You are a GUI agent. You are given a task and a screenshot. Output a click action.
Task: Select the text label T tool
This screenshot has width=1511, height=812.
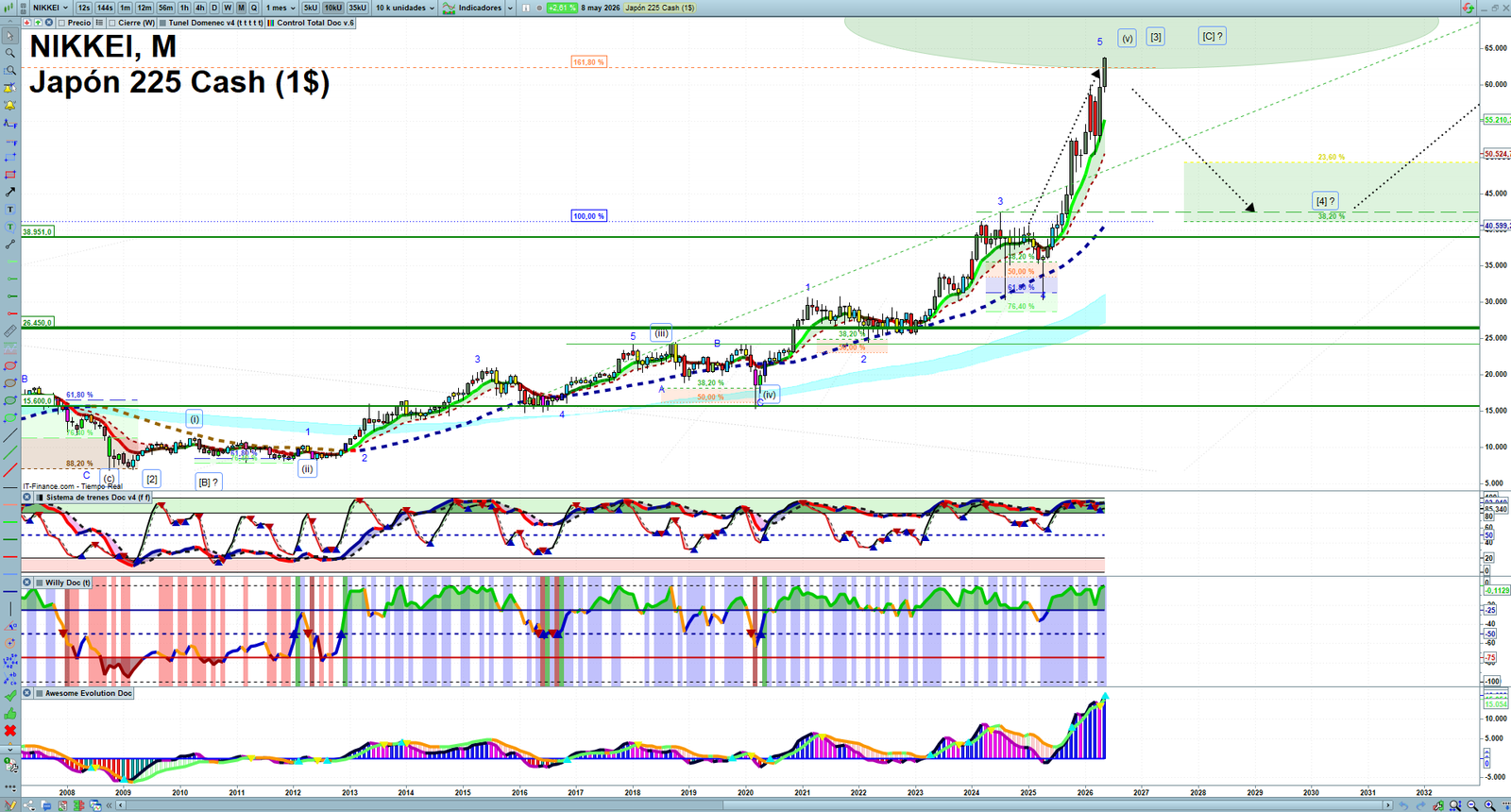[x=10, y=210]
